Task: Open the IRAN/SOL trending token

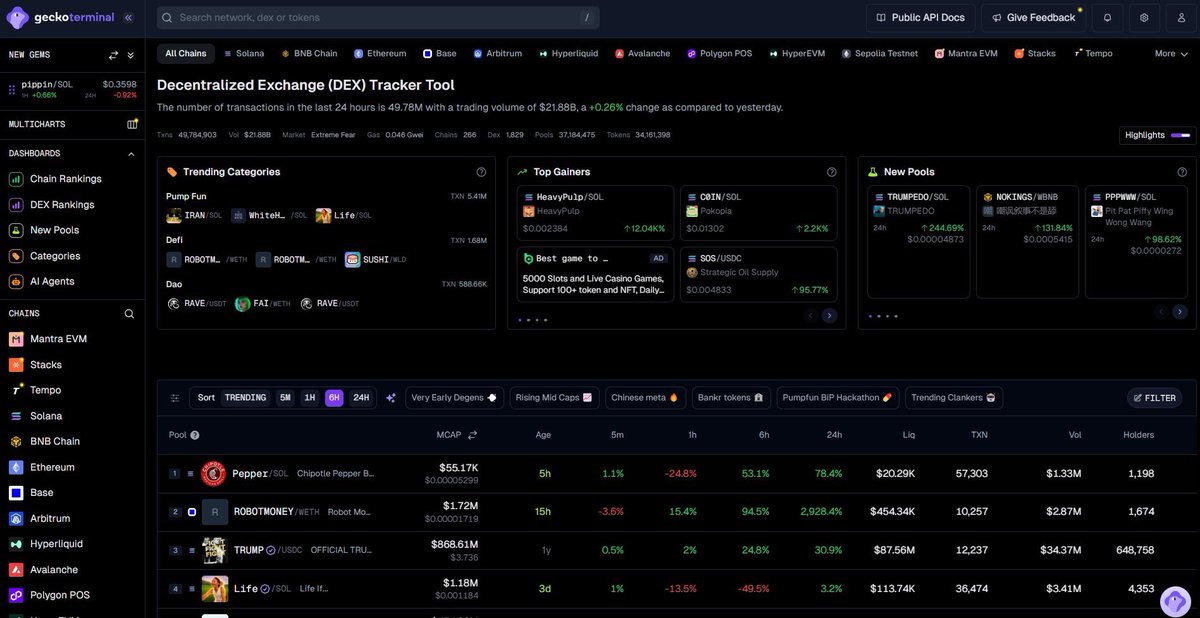Action: pos(194,215)
